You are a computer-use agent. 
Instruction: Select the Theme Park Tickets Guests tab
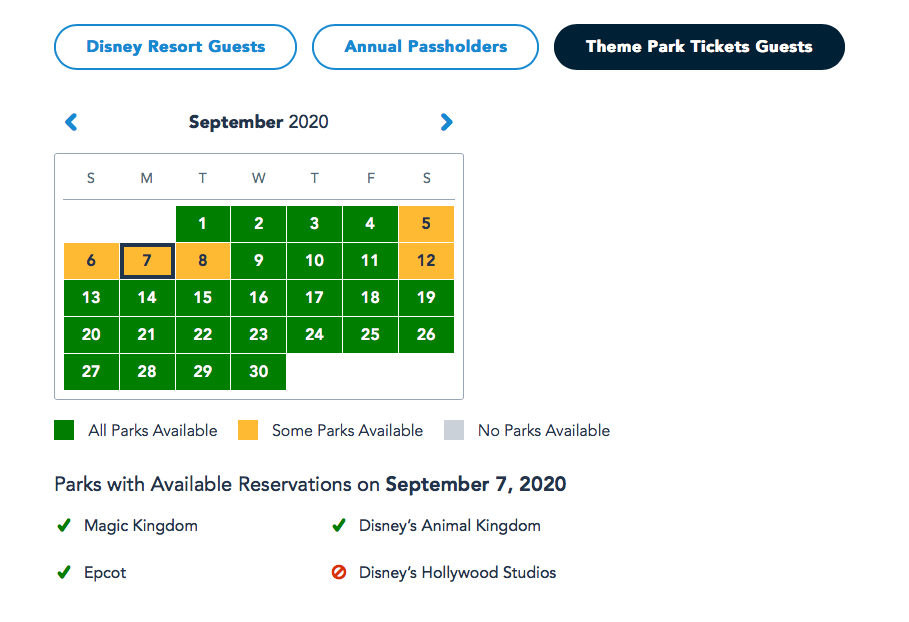pos(698,47)
